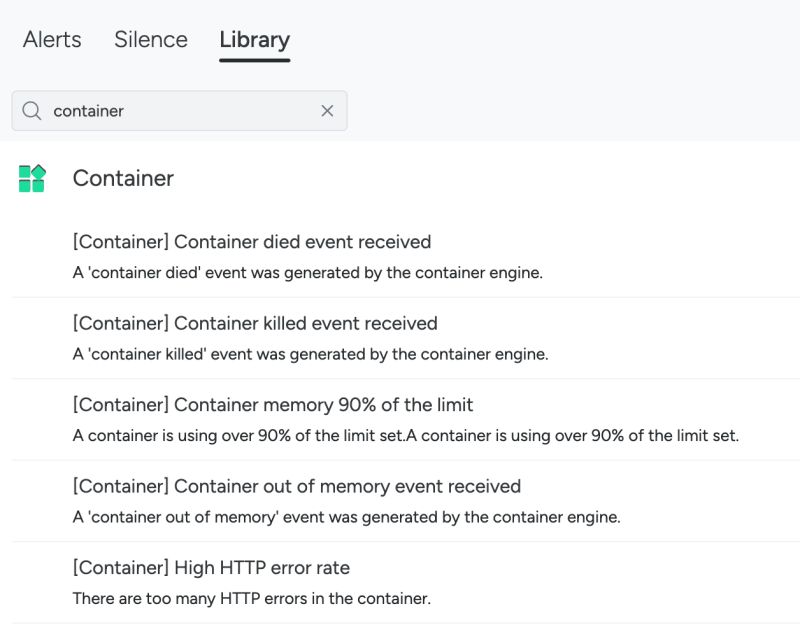Select the 'High HTTP error rate' alert

point(211,567)
